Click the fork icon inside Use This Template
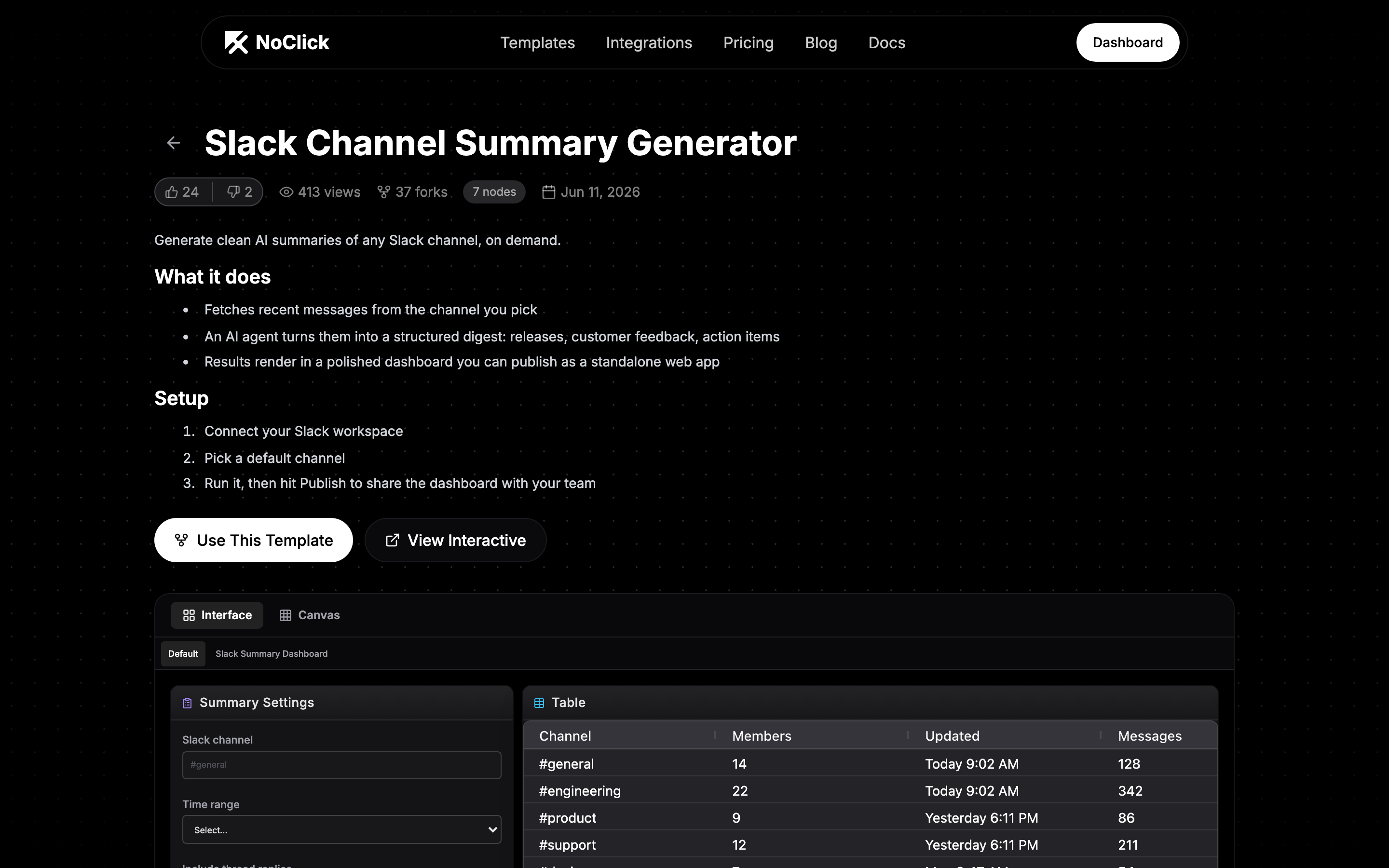The height and width of the screenshot is (868, 1389). pyautogui.click(x=181, y=540)
